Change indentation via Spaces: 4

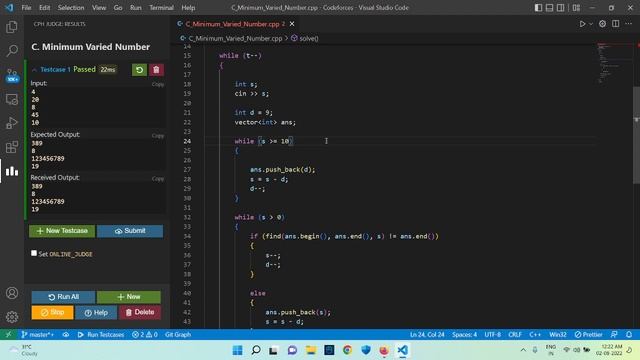point(464,335)
